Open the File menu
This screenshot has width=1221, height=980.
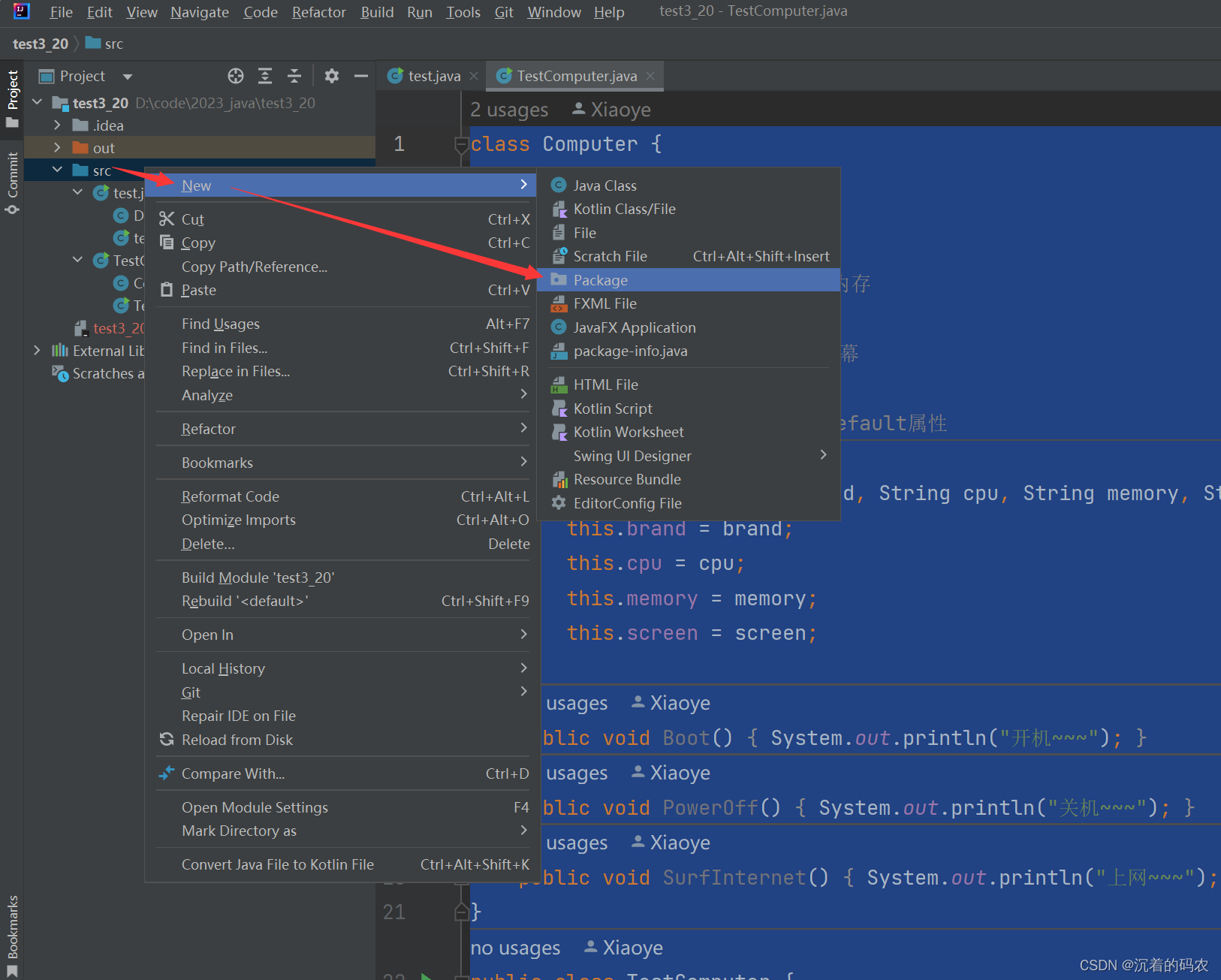pyautogui.click(x=61, y=12)
